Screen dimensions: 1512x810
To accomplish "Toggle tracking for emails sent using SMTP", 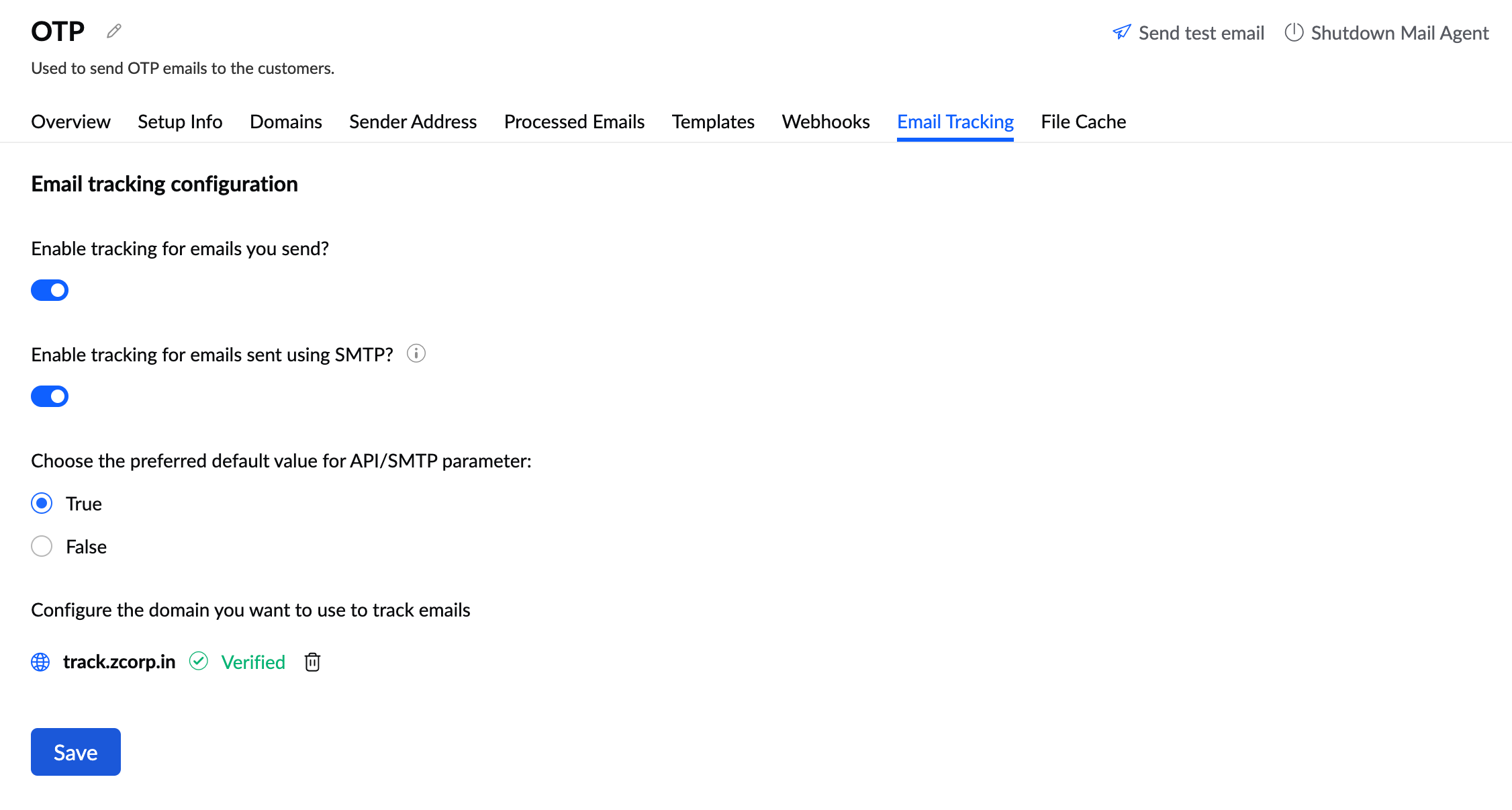I will 49,396.
